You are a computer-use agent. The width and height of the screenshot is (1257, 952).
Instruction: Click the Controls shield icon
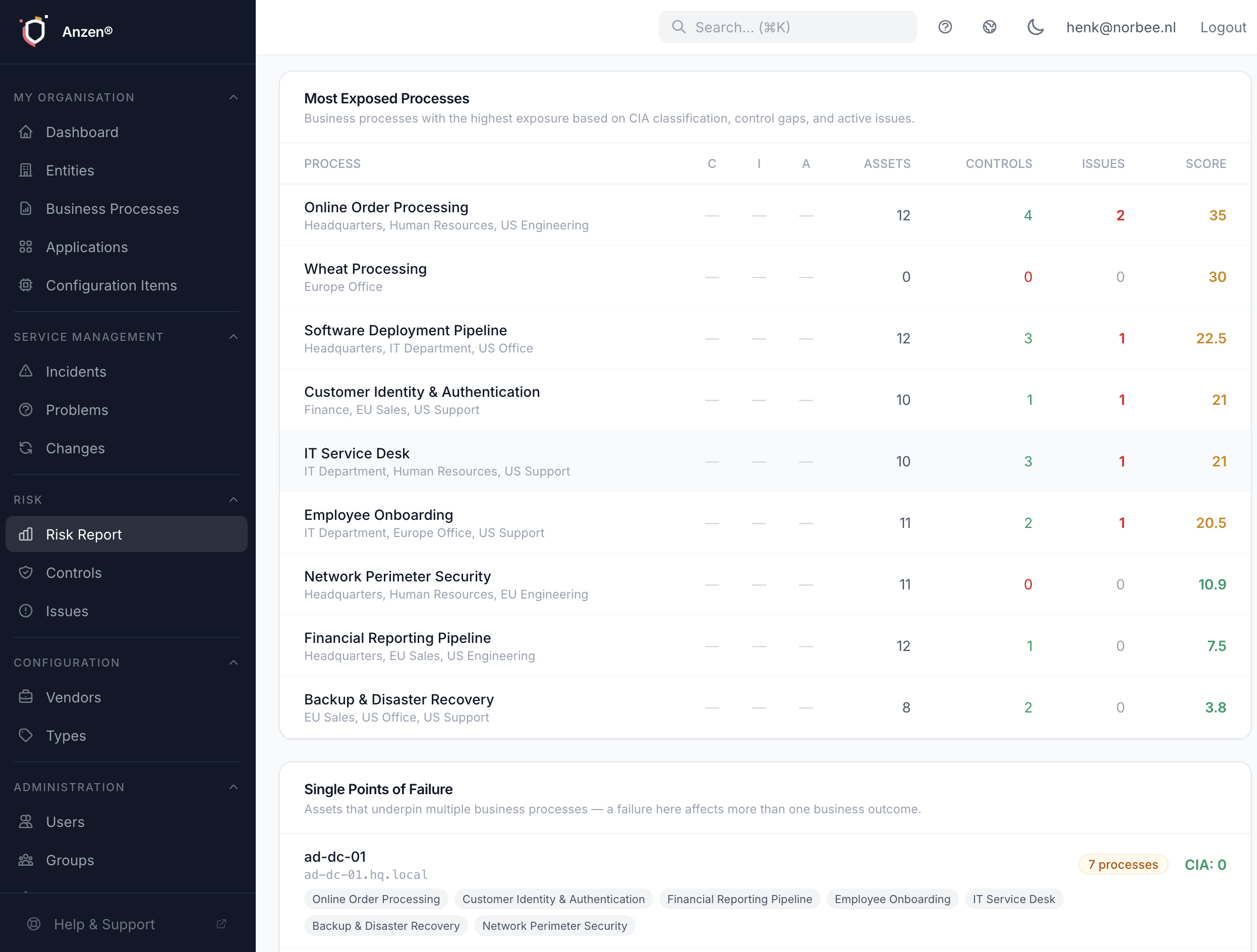26,573
